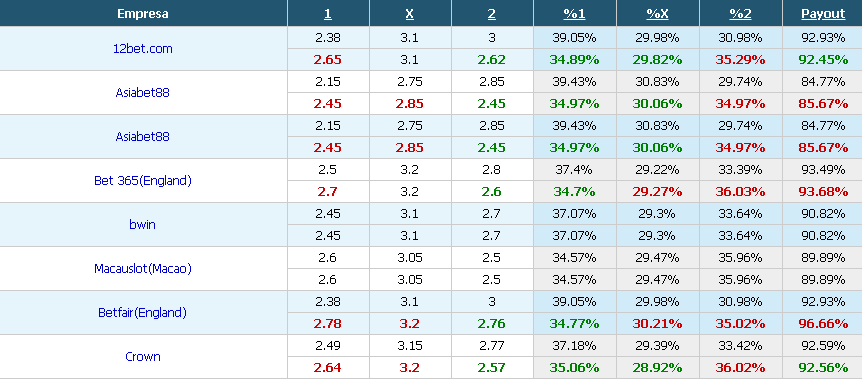
Task: Open the second Asiabet88 link
Action: point(143,136)
